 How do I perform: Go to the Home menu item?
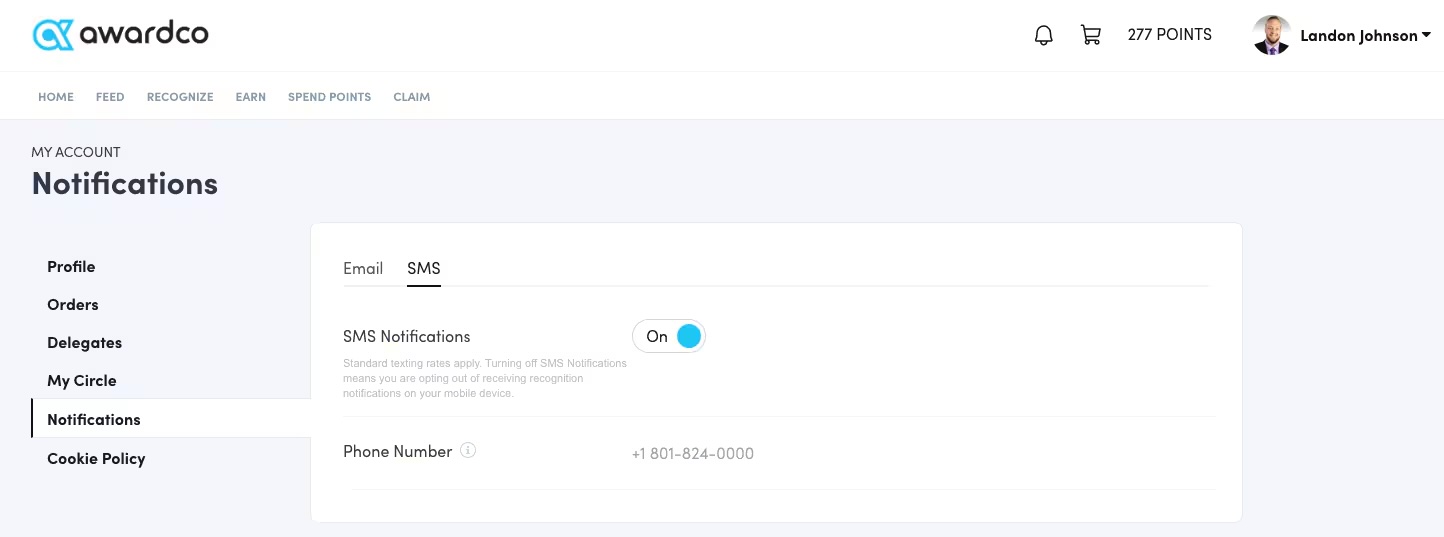pyautogui.click(x=56, y=97)
